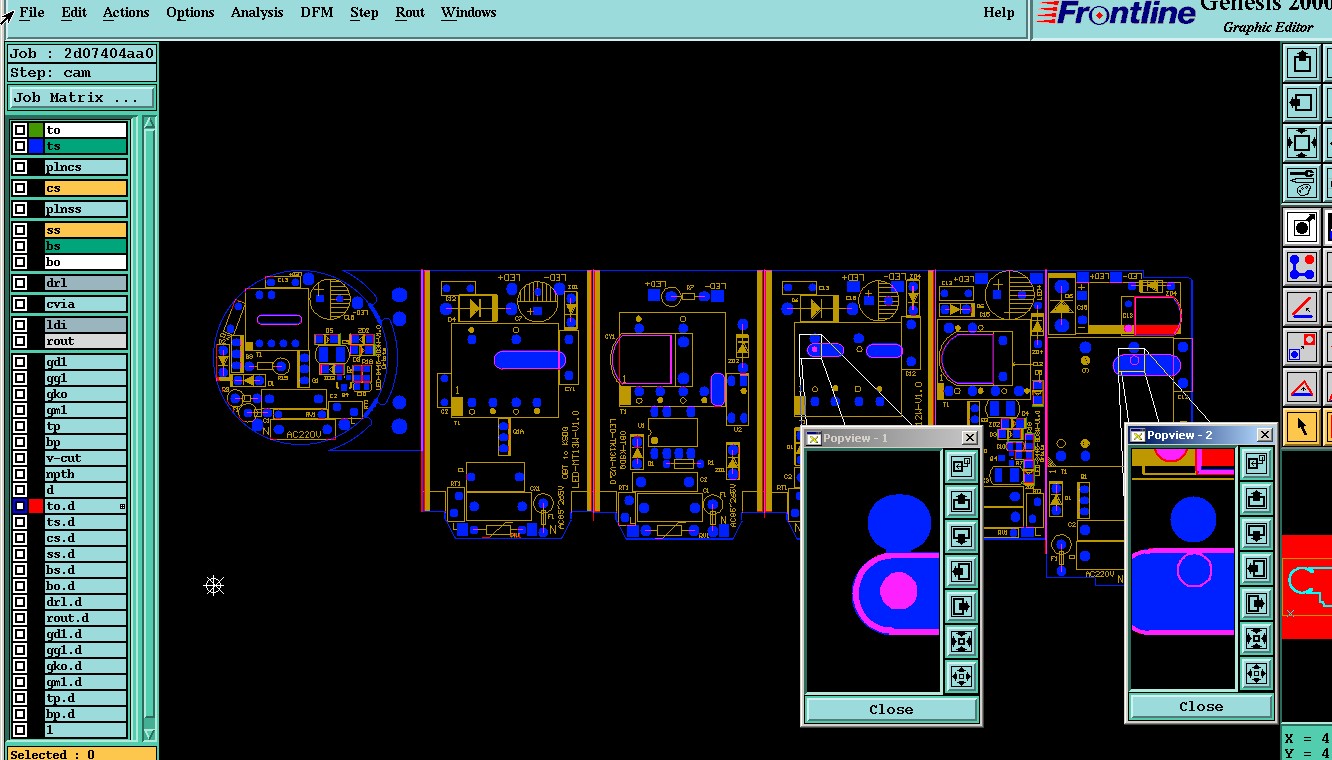The height and width of the screenshot is (760, 1332).
Task: Zoom out icon in Popview 1
Action: (x=961, y=675)
